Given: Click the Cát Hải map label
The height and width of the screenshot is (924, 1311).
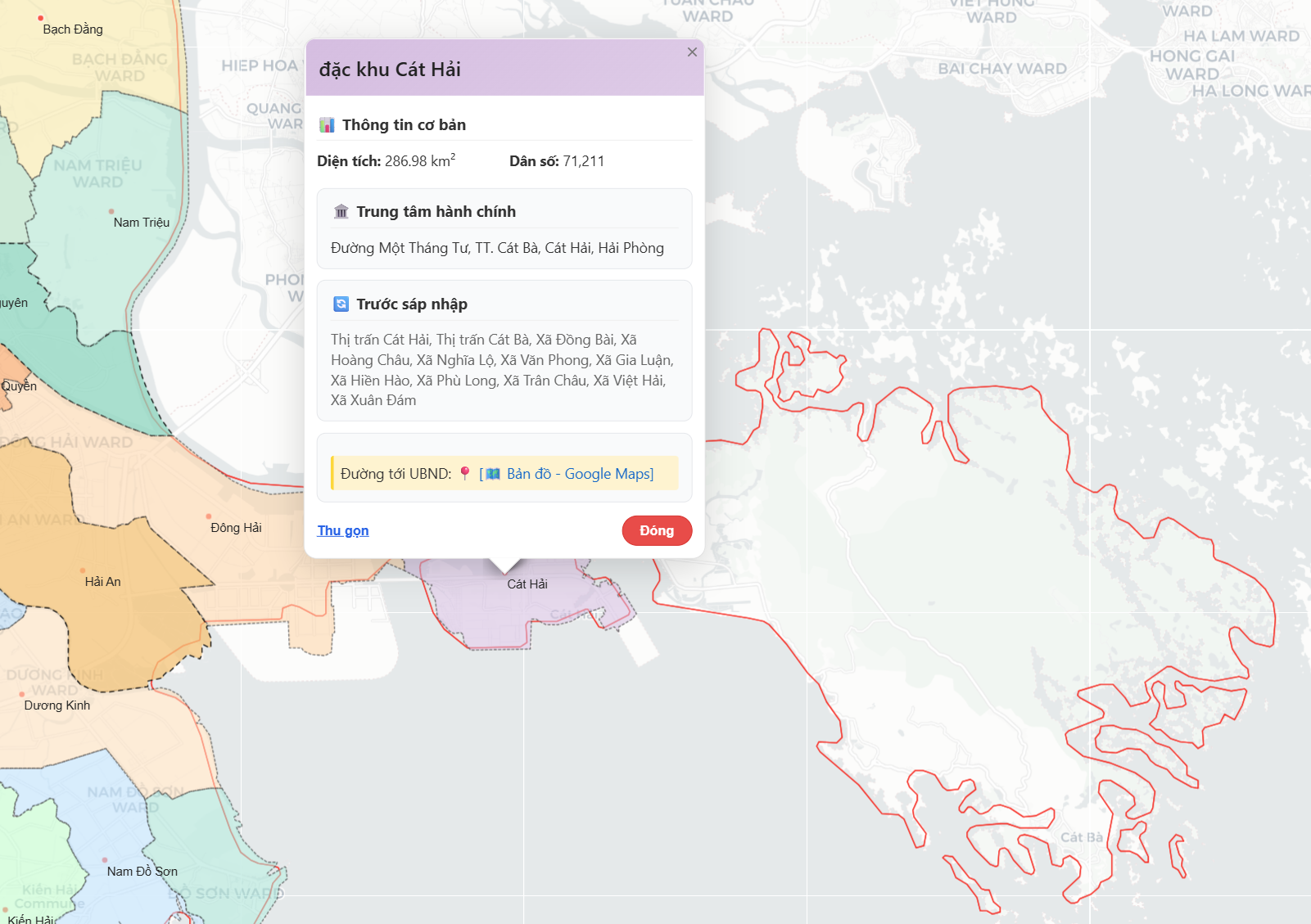Looking at the screenshot, I should (x=527, y=584).
